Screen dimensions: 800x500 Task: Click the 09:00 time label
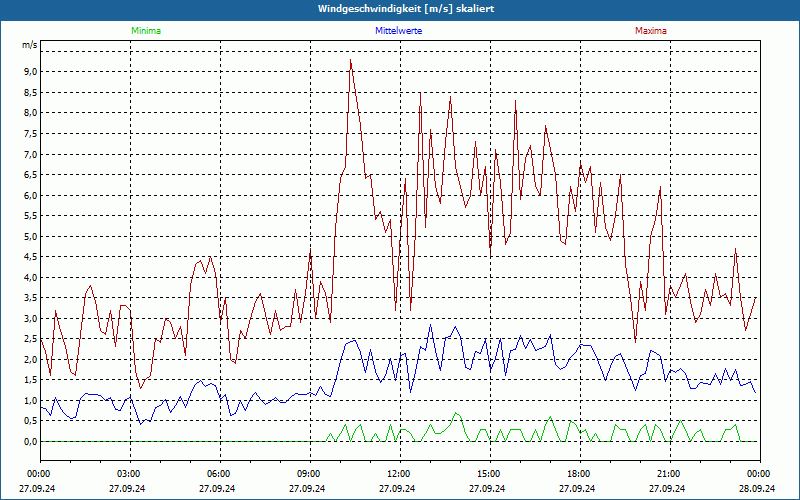310,474
